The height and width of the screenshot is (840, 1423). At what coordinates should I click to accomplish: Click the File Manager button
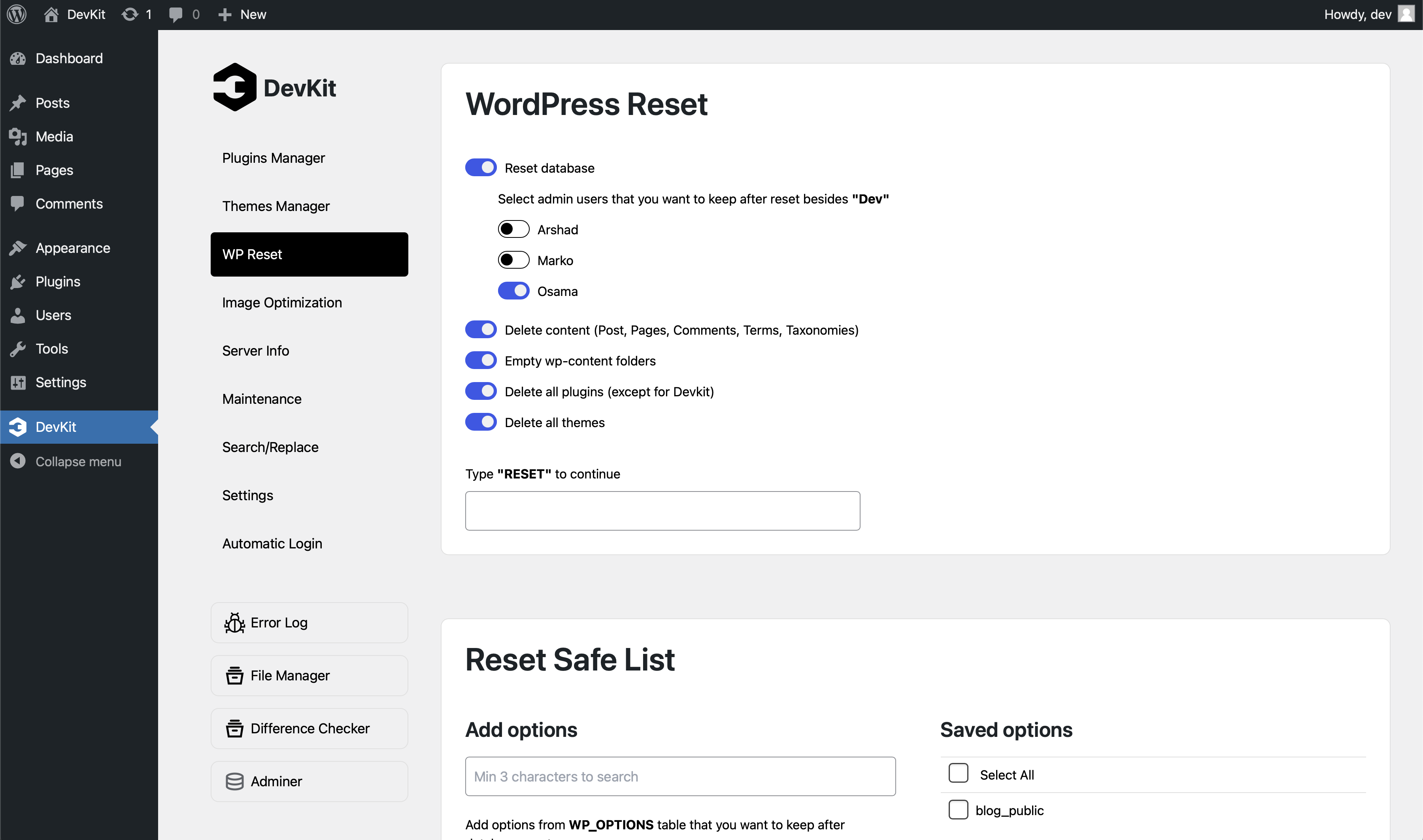[309, 675]
